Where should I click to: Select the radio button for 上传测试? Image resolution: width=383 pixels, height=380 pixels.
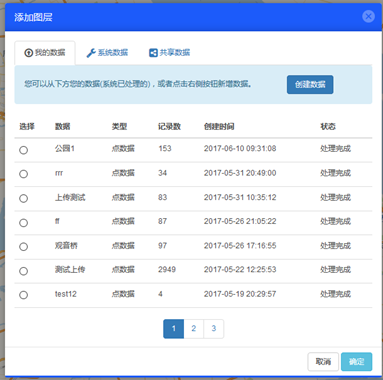[x=23, y=198]
